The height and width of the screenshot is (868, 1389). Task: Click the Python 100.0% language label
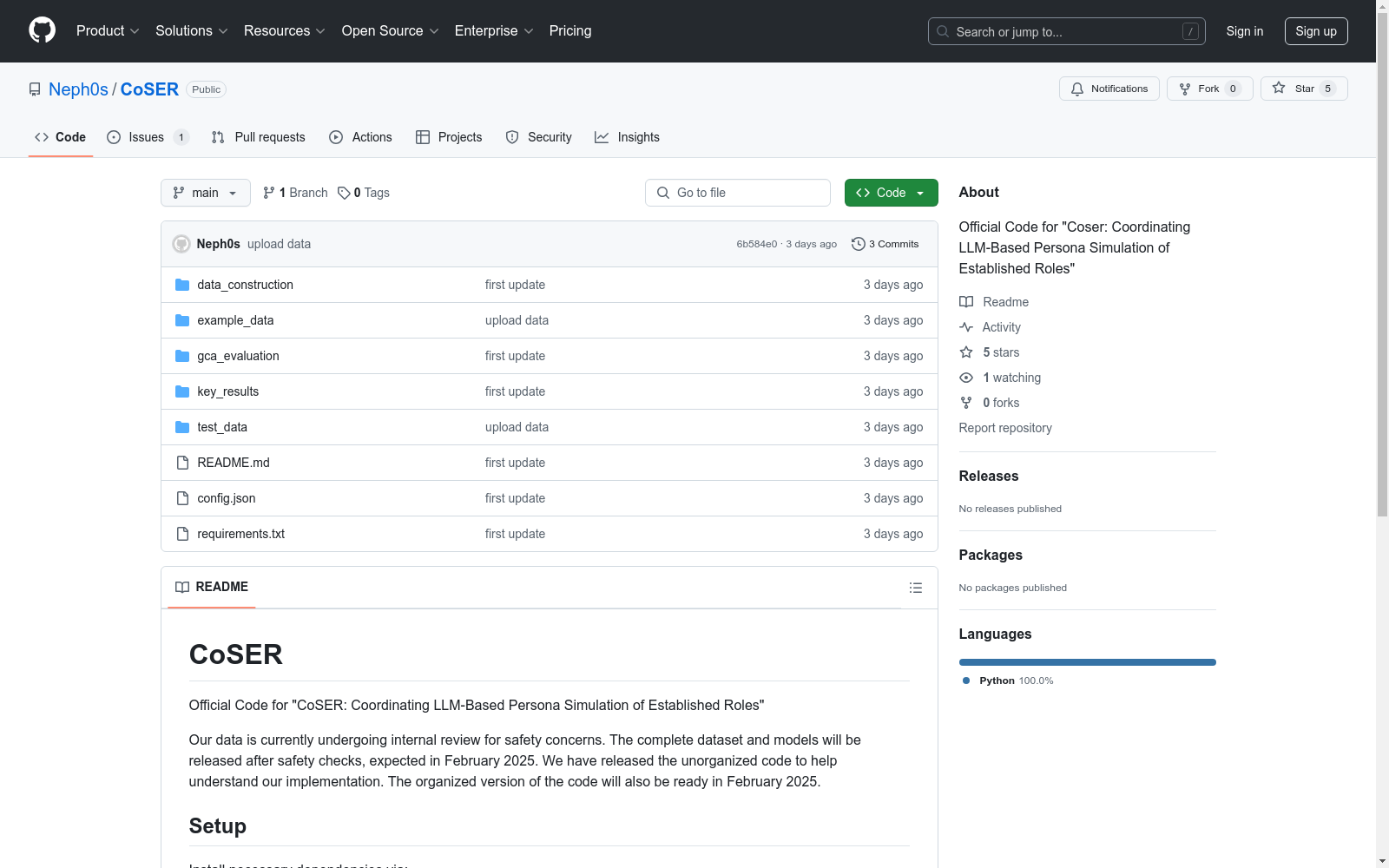[1017, 681]
